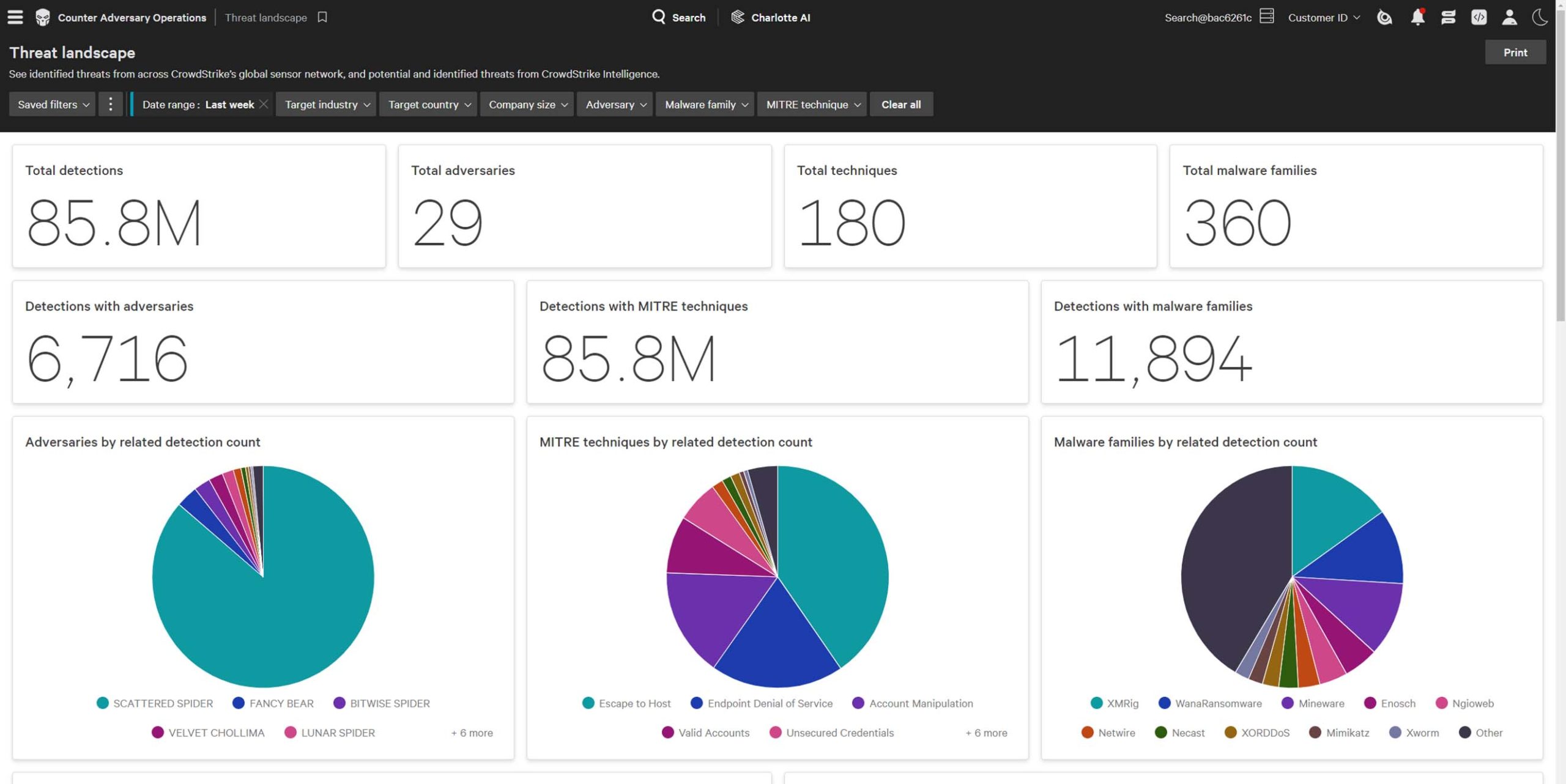The height and width of the screenshot is (784, 1566).
Task: Expand Adversary filter dropdown
Action: pyautogui.click(x=615, y=104)
